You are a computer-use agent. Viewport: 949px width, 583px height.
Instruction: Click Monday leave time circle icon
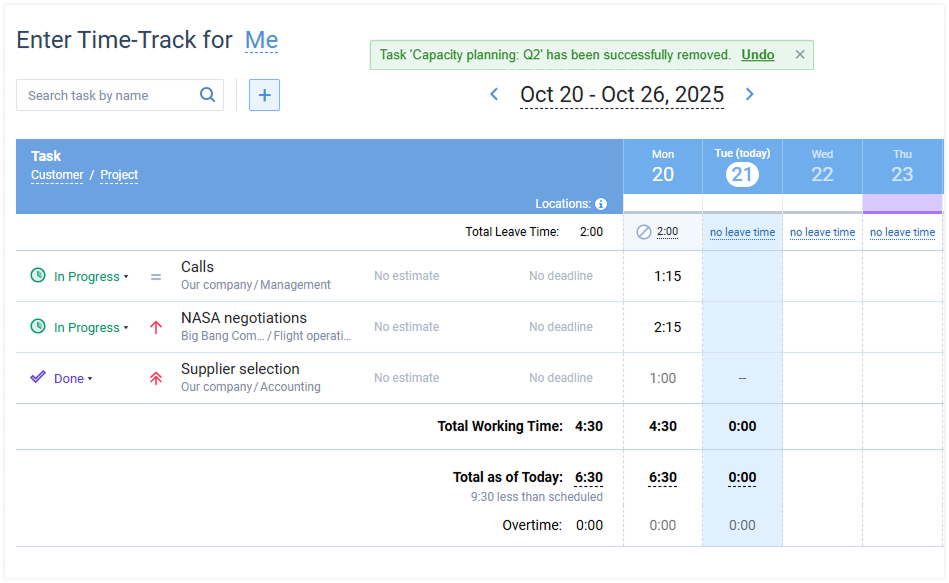coord(644,232)
